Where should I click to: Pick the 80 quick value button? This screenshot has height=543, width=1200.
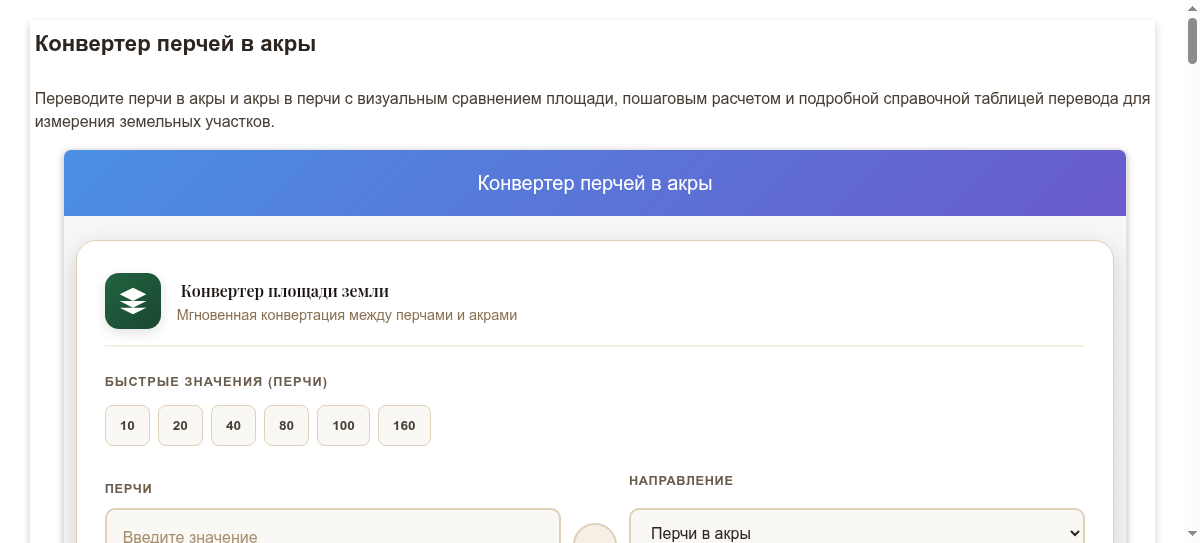[287, 425]
